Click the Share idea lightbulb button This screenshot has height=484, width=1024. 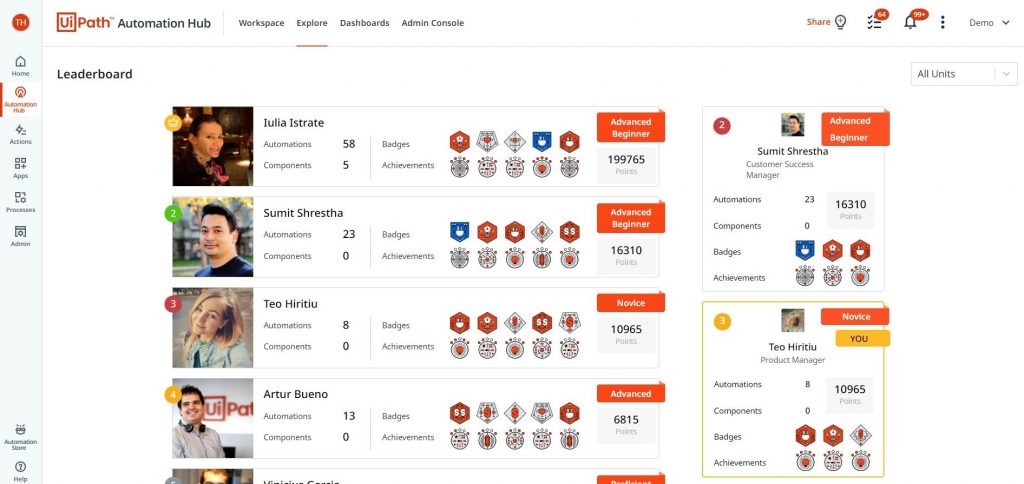click(826, 22)
